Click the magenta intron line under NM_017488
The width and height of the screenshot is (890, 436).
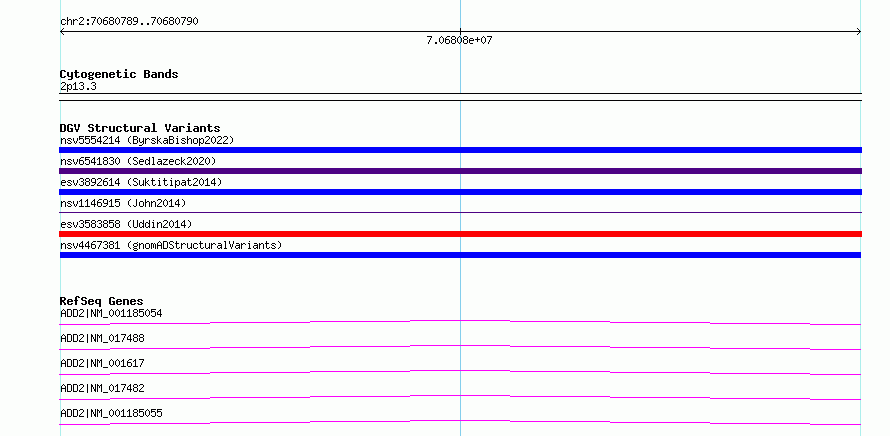460,347
